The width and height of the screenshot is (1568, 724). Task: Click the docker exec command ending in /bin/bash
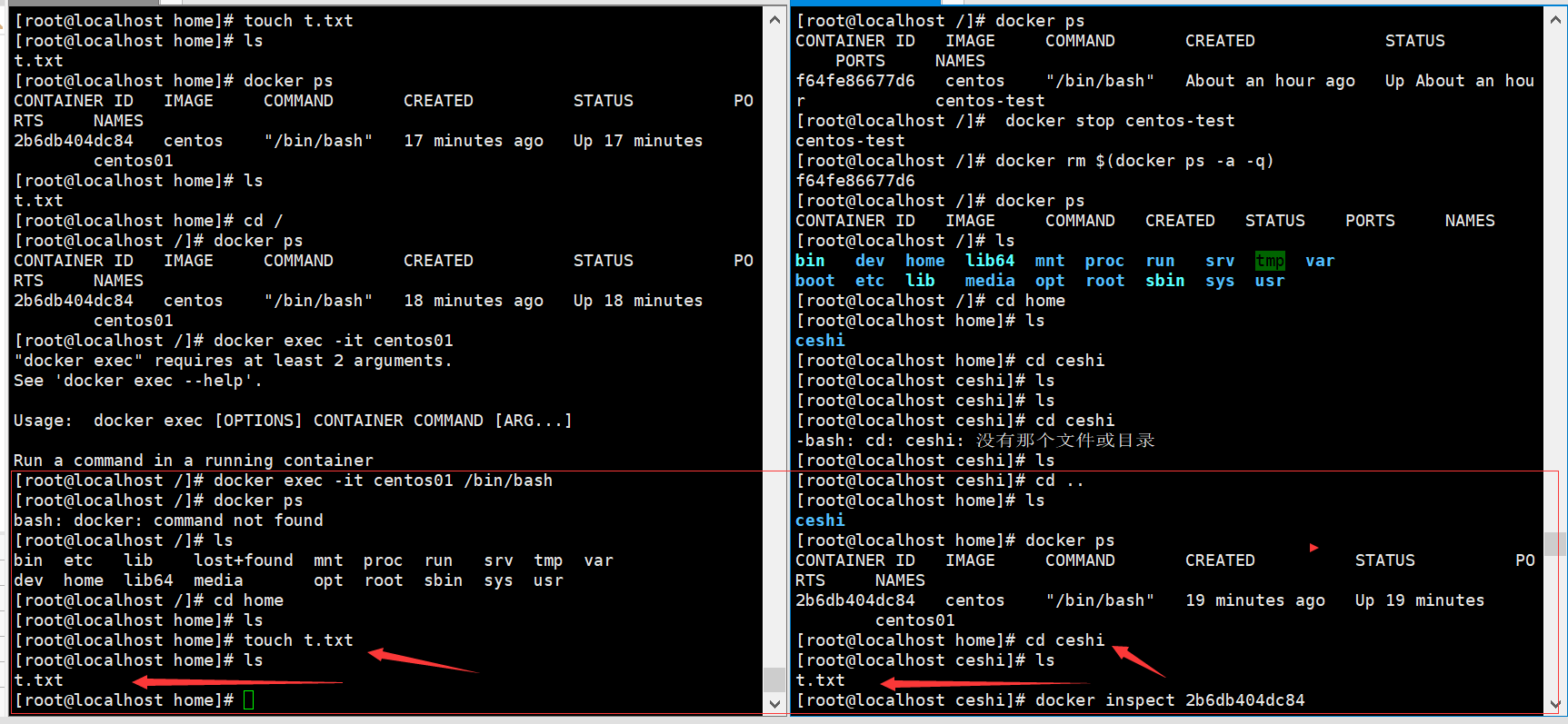(x=383, y=481)
